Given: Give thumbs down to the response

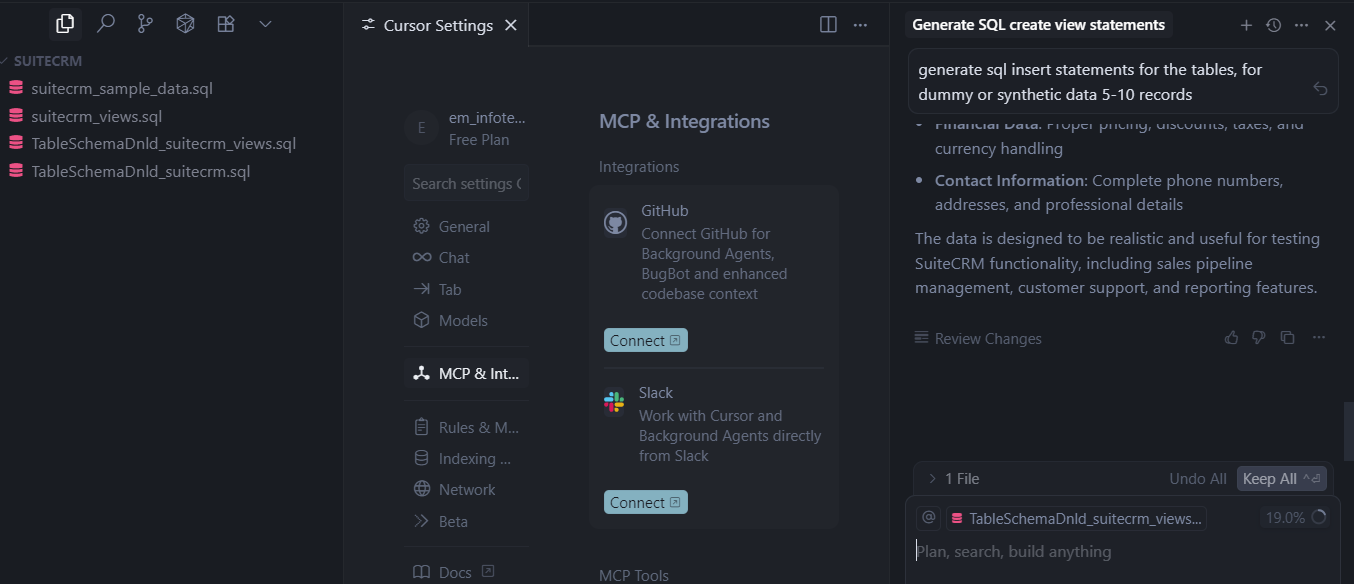Looking at the screenshot, I should point(1259,338).
